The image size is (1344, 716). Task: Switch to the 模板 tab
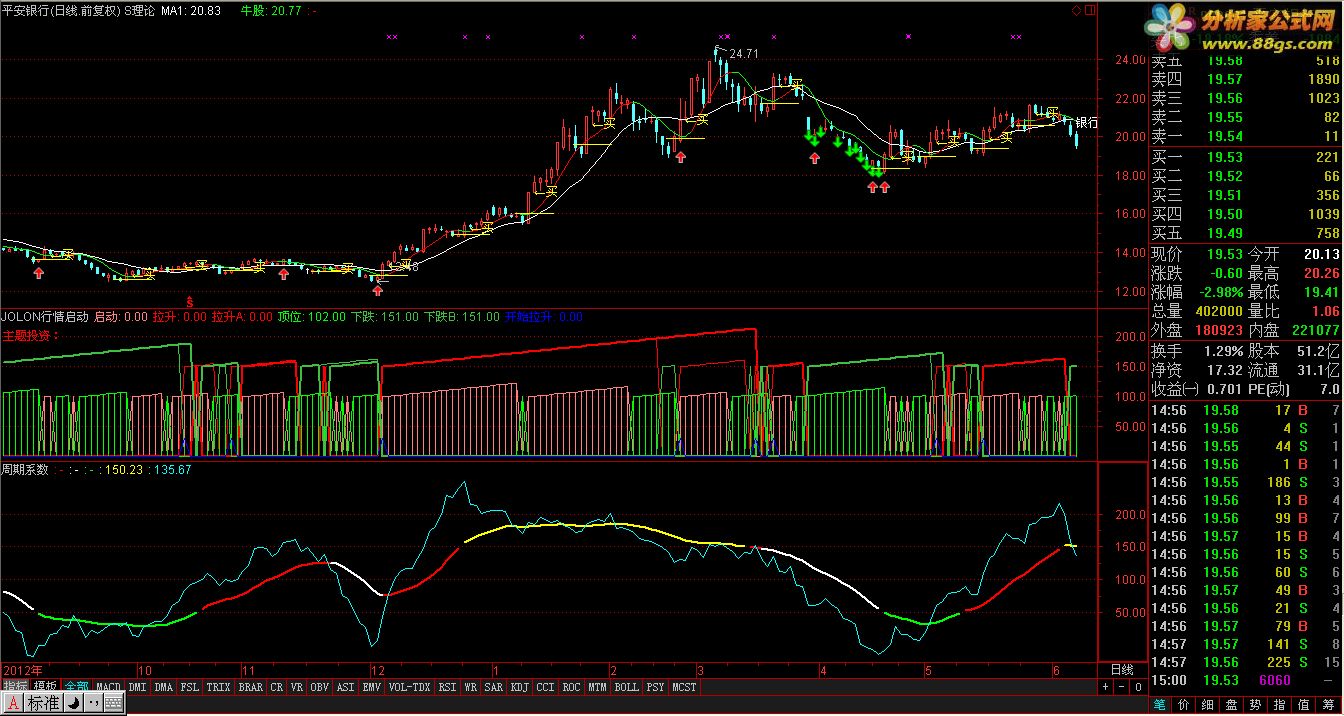[45, 687]
